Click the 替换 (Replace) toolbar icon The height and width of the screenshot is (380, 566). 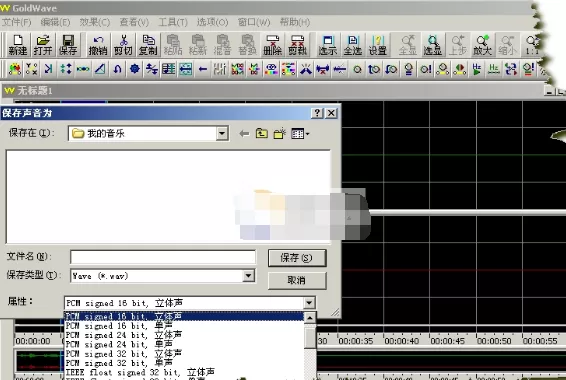(247, 45)
